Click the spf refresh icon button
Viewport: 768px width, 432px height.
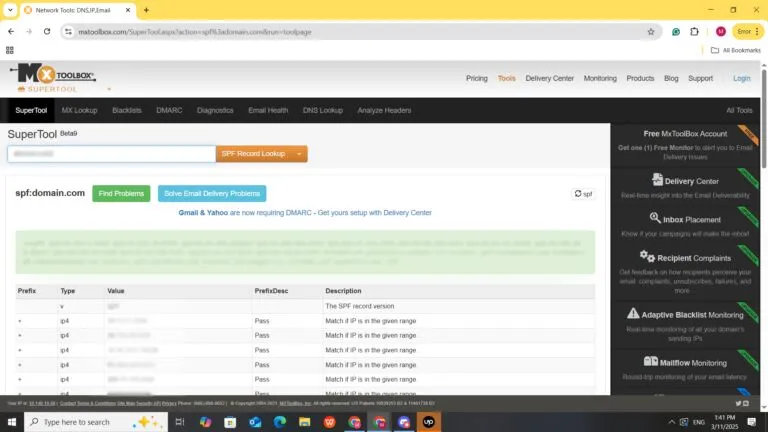(x=583, y=194)
